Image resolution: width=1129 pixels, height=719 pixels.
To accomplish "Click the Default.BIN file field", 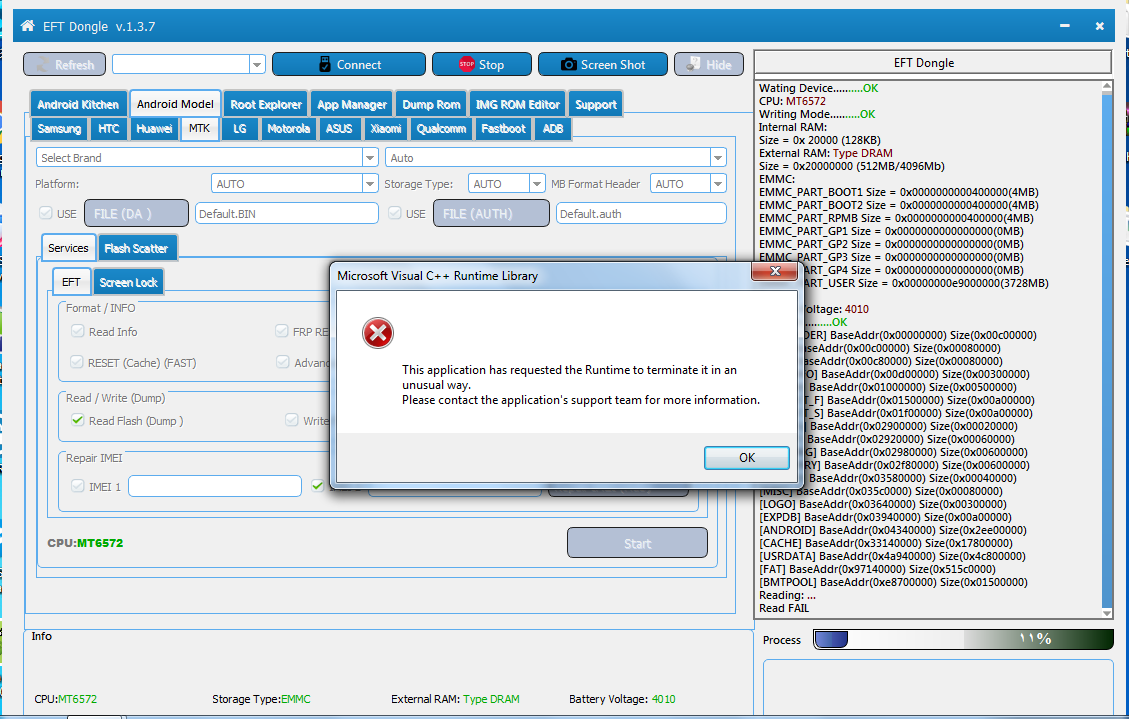I will point(287,213).
